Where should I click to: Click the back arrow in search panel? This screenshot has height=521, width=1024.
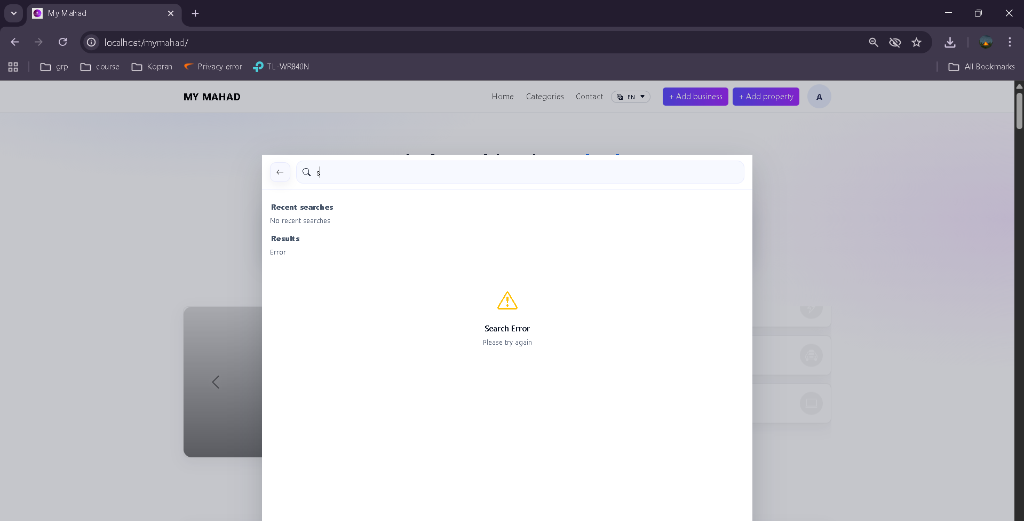click(x=280, y=172)
